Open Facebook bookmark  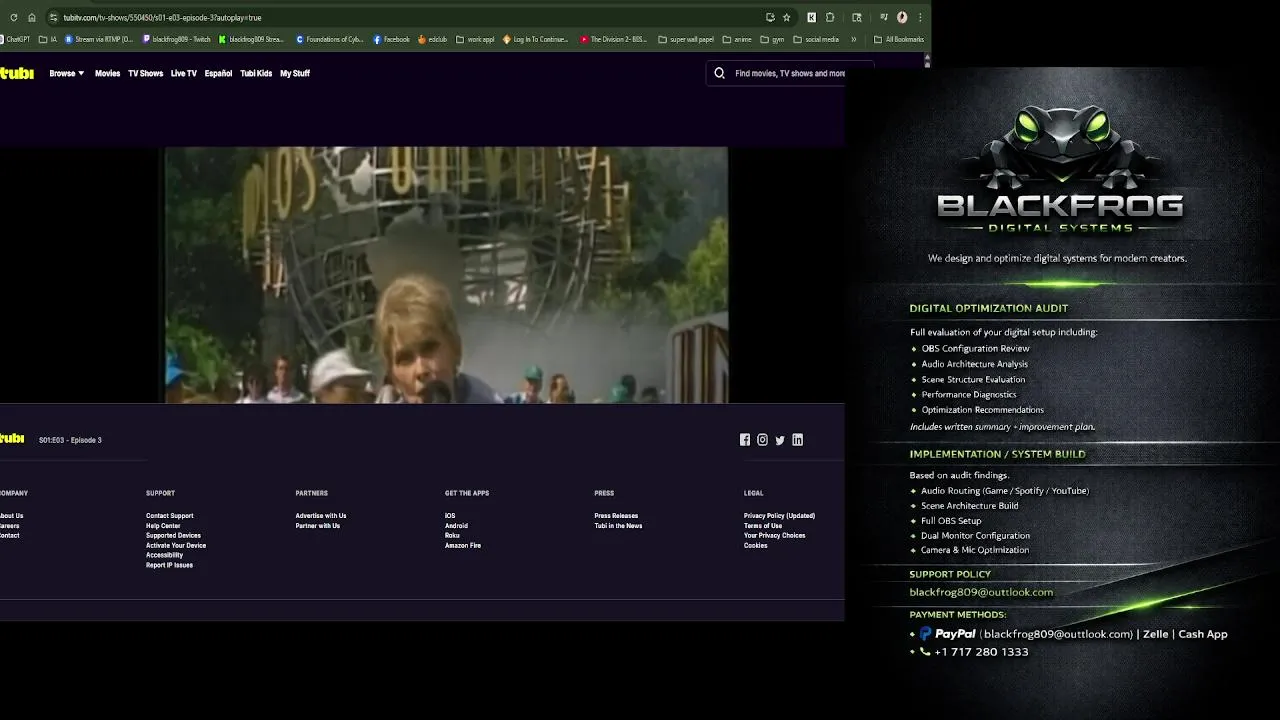[392, 39]
